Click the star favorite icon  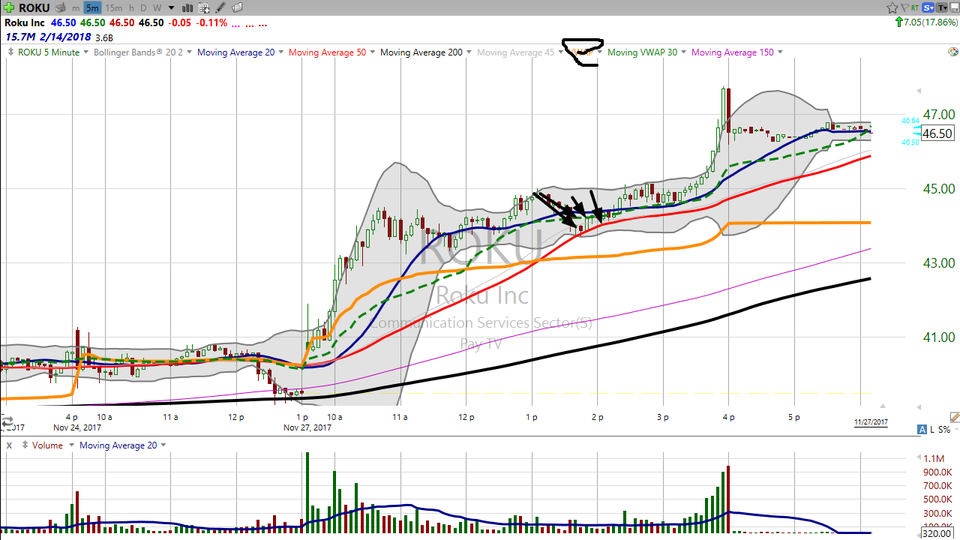click(892, 8)
